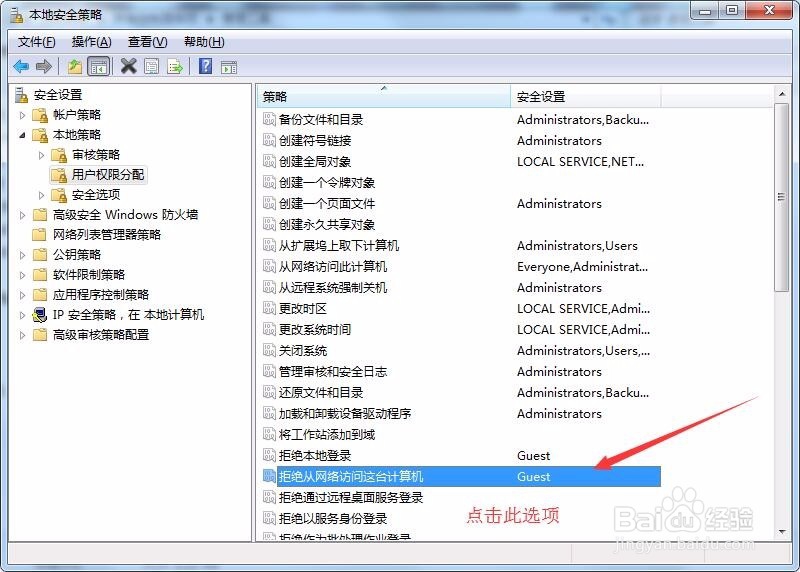This screenshot has height=572, width=800.
Task: Open the 帮助(H) menu
Action: [204, 42]
